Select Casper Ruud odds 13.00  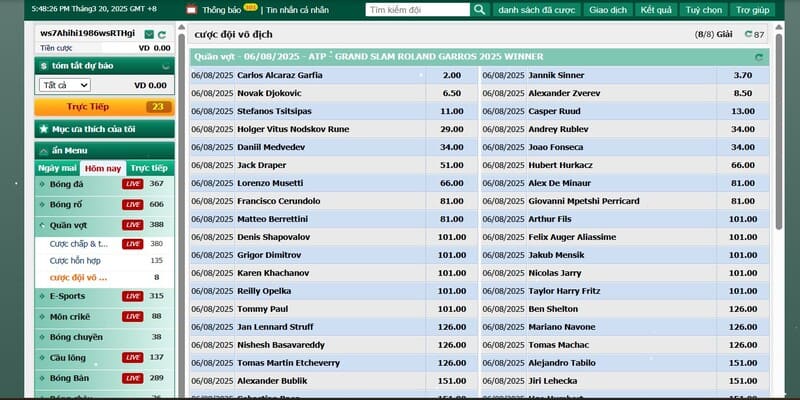[742, 111]
